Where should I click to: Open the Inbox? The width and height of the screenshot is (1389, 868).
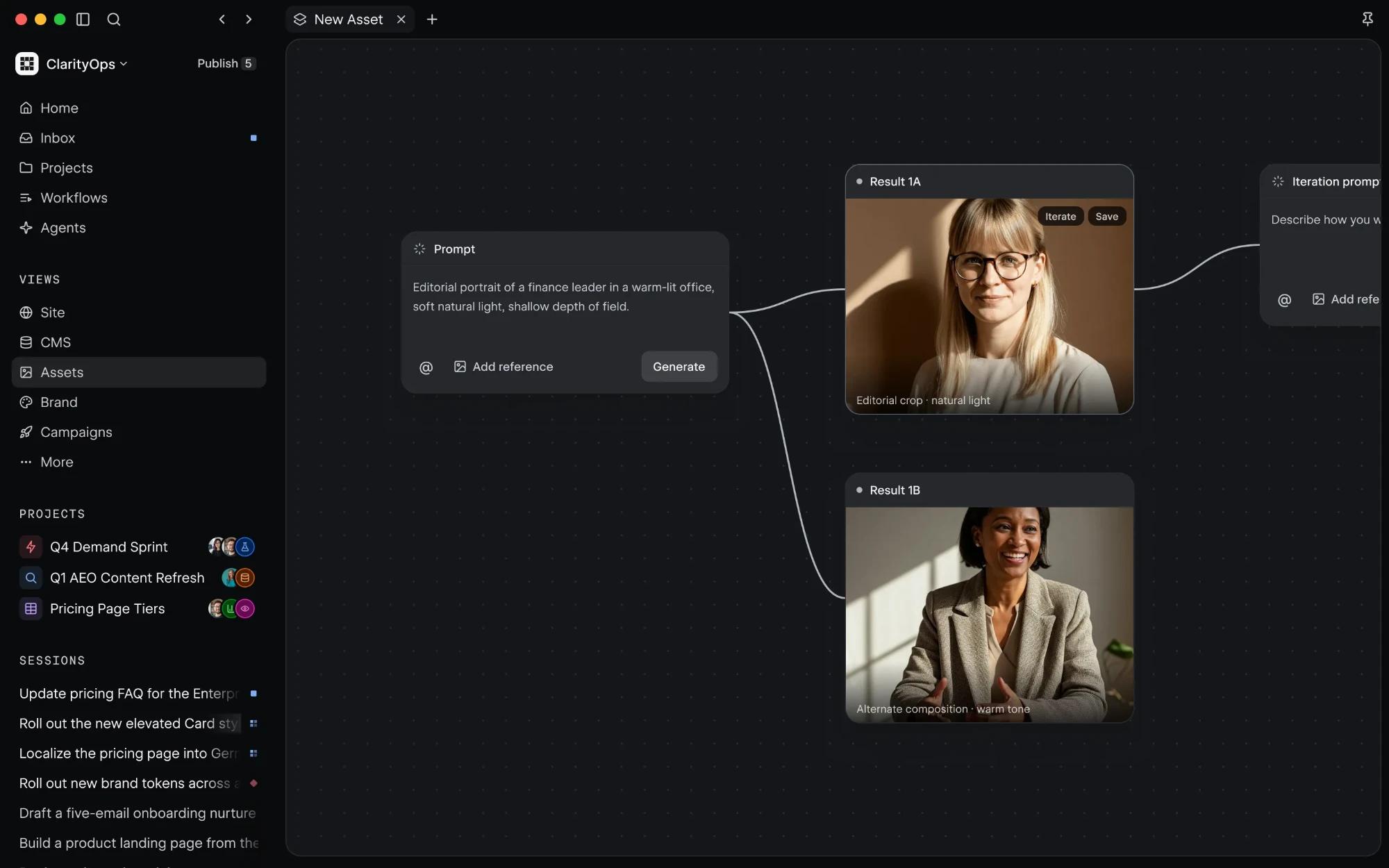coord(139,137)
